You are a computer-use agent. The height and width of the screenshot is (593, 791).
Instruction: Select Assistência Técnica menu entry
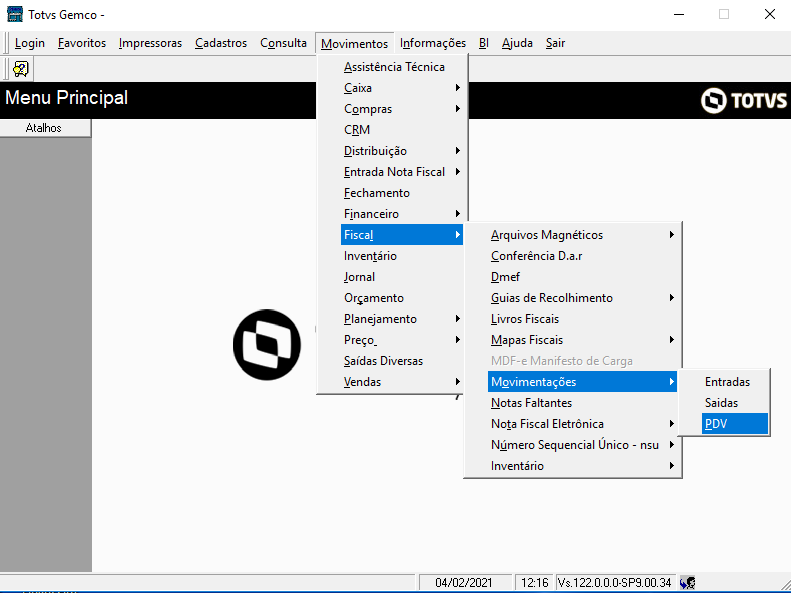[x=402, y=67]
